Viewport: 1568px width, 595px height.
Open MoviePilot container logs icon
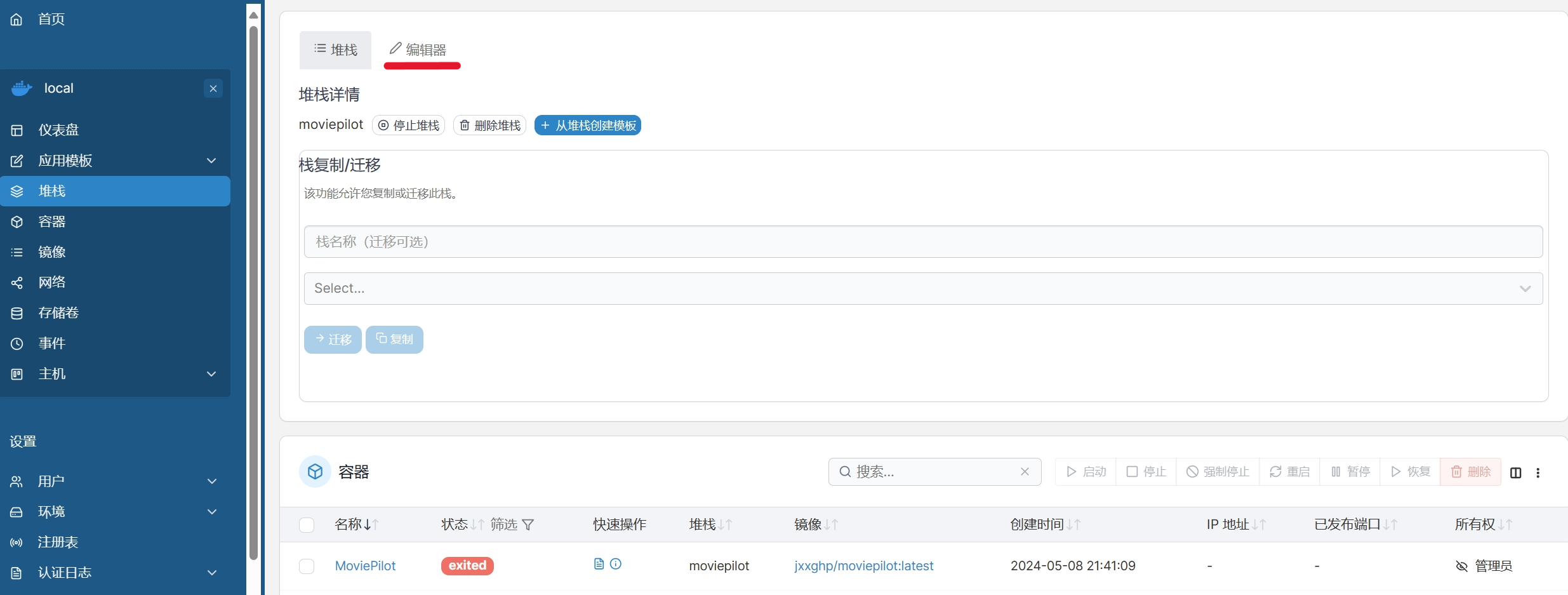point(599,564)
